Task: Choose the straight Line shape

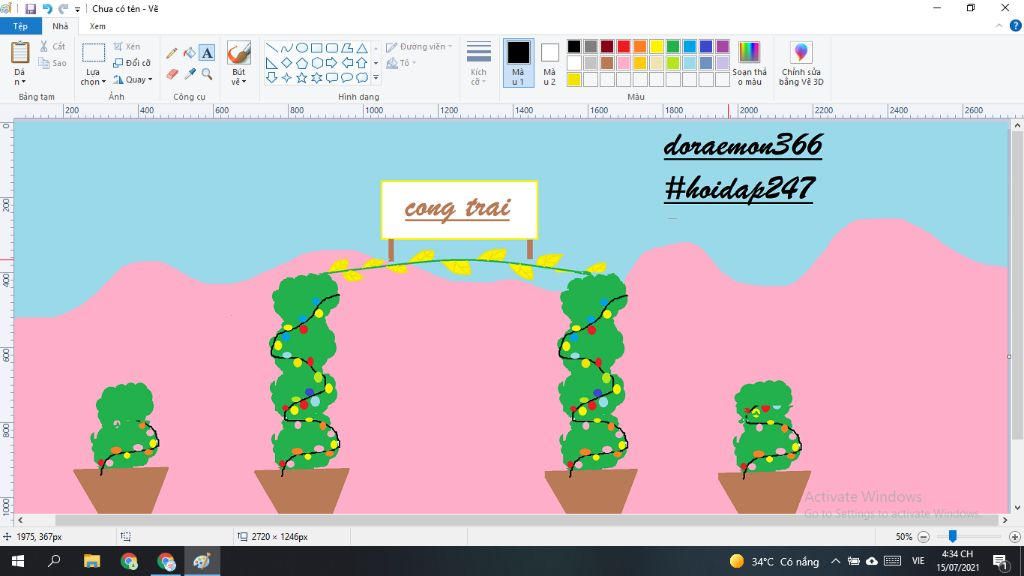Action: [272, 48]
